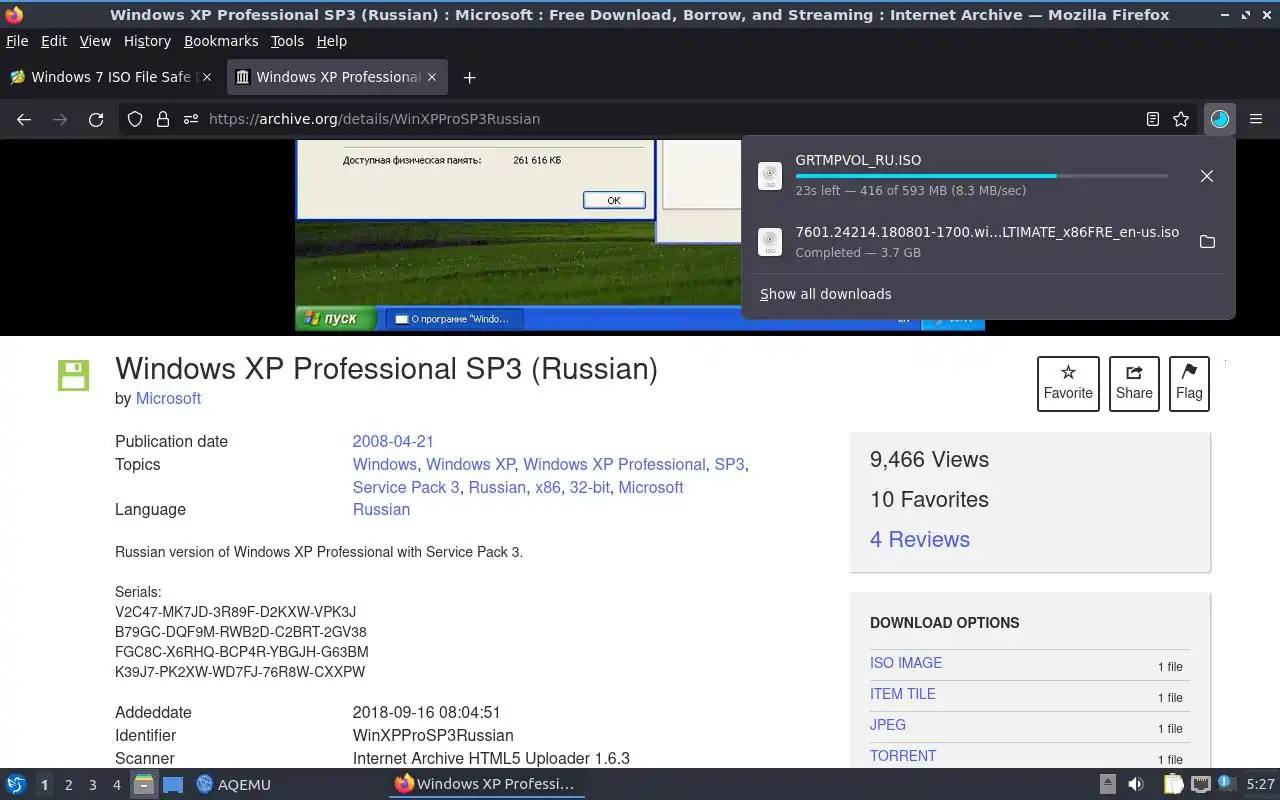This screenshot has width=1280, height=800.
Task: Open the clipboard tray icon
Action: tap(1173, 784)
